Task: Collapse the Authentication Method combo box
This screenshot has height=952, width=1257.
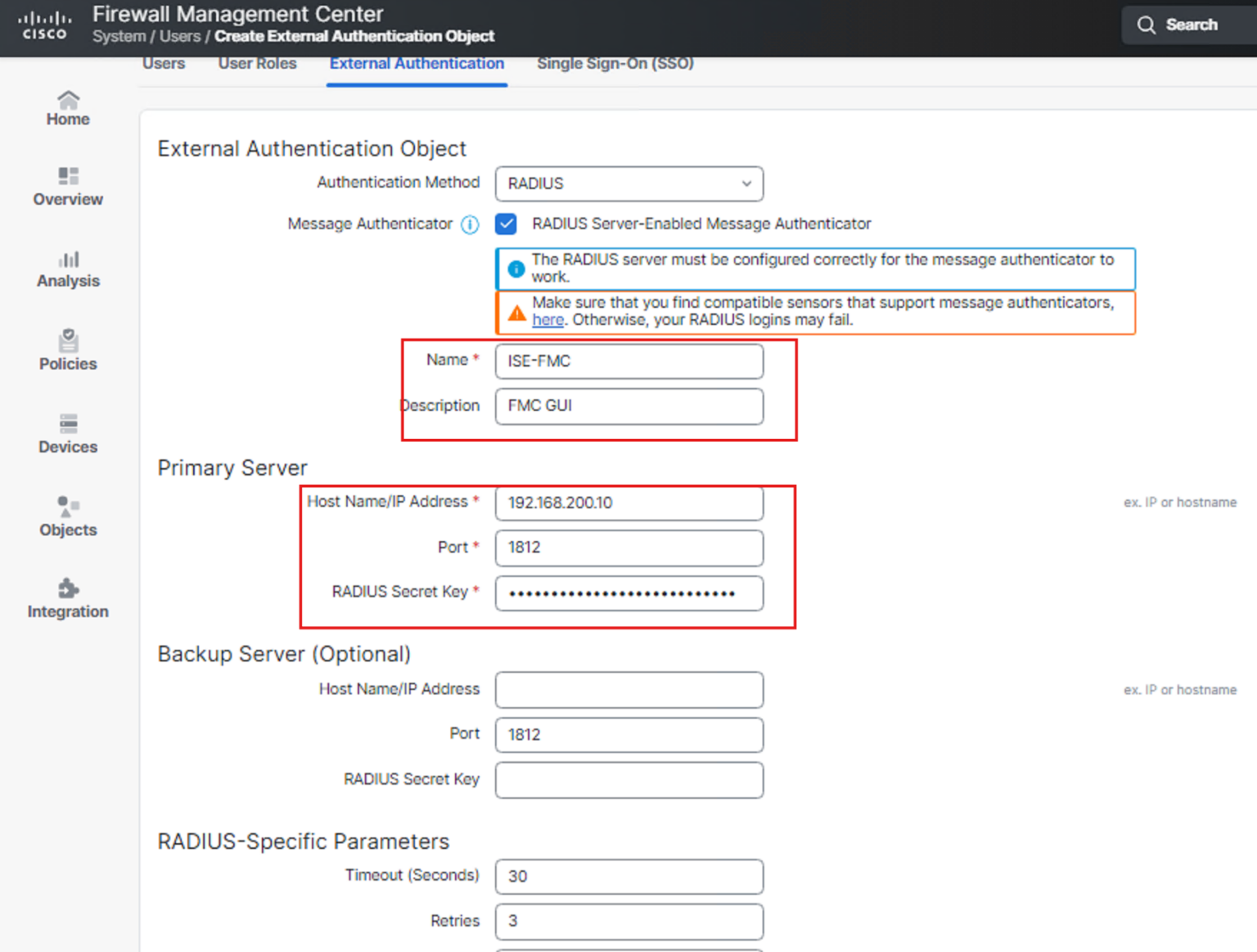Action: pos(744,183)
